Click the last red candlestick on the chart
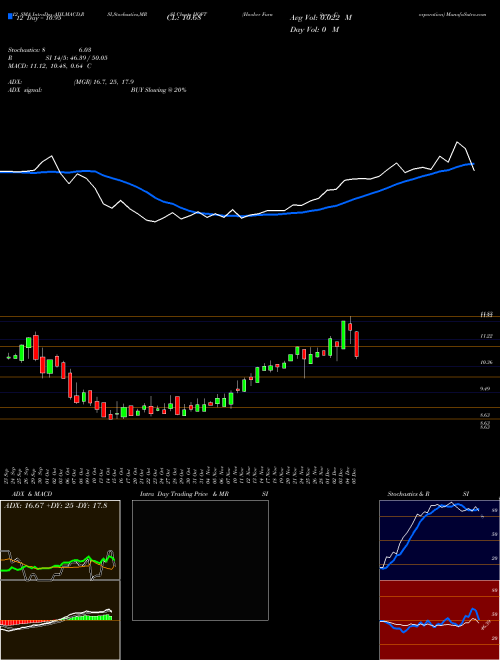 pyautogui.click(x=357, y=344)
